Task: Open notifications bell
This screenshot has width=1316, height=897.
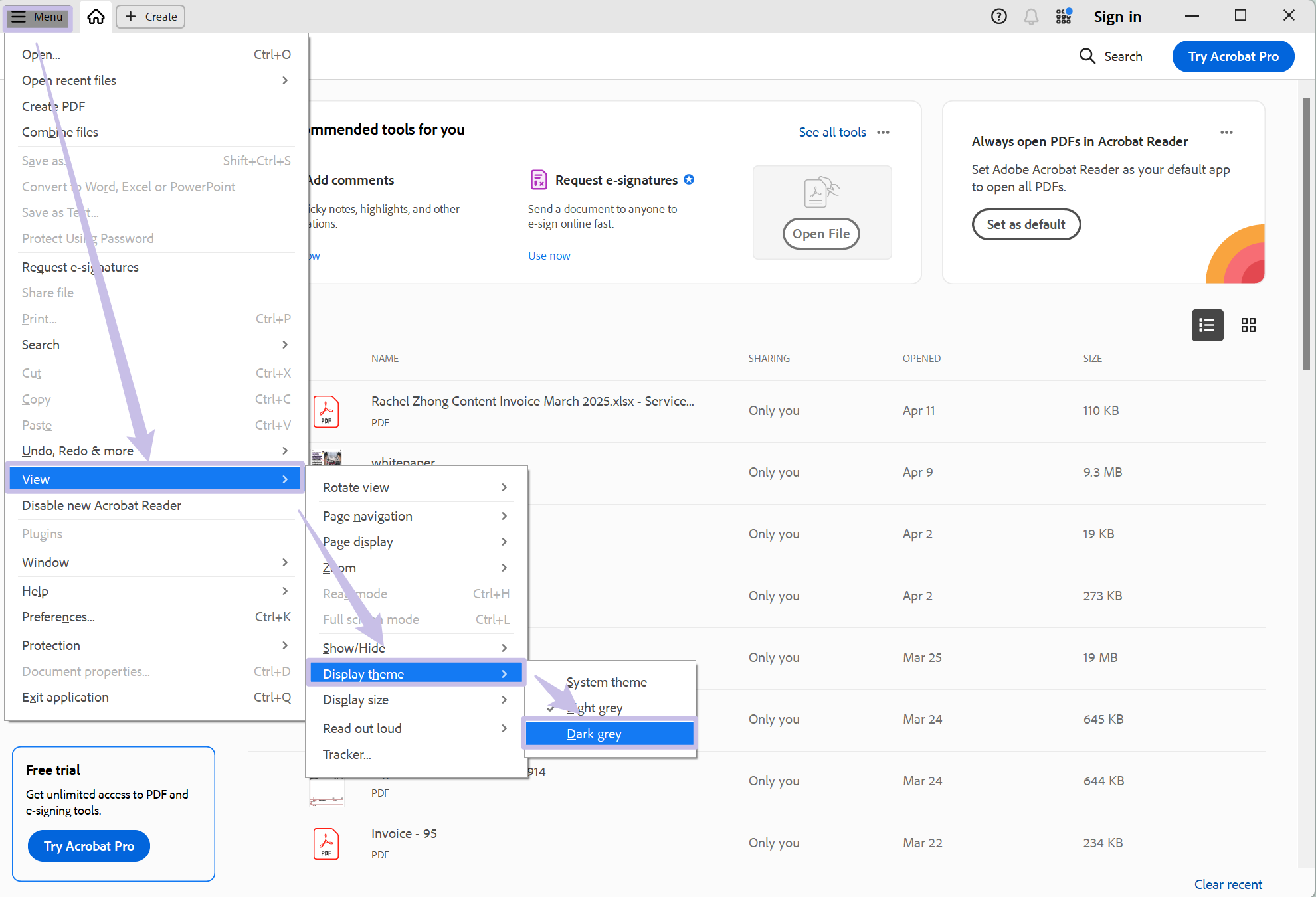Action: (1031, 16)
